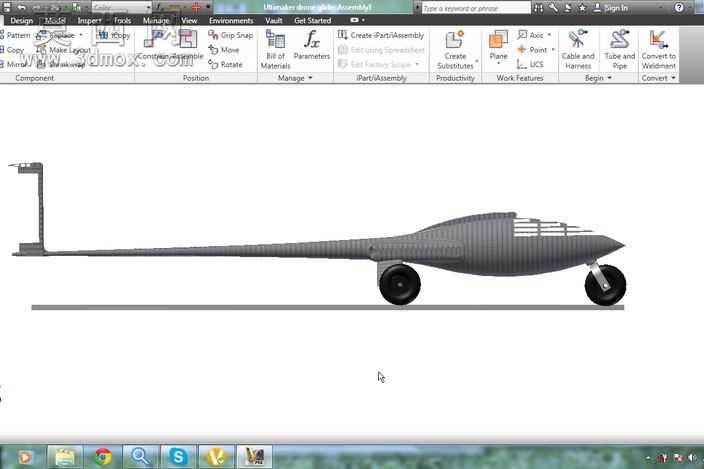Open the Axis dropdown arrow

pos(549,35)
